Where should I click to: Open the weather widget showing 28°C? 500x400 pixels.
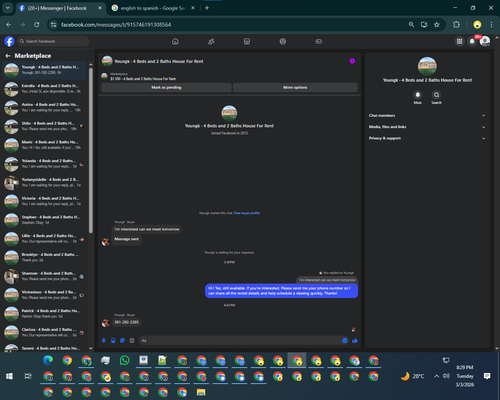(412, 376)
